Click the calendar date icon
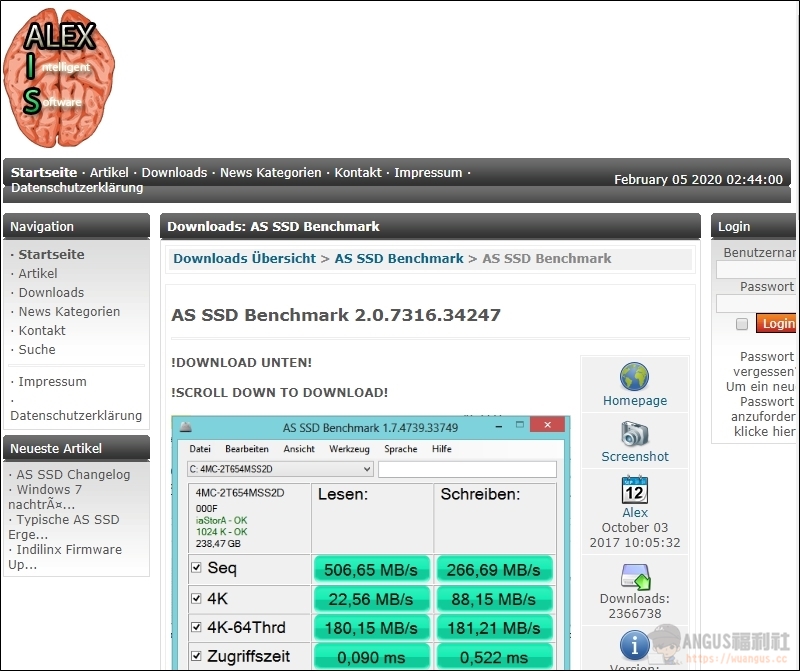This screenshot has width=800, height=671. [634, 490]
